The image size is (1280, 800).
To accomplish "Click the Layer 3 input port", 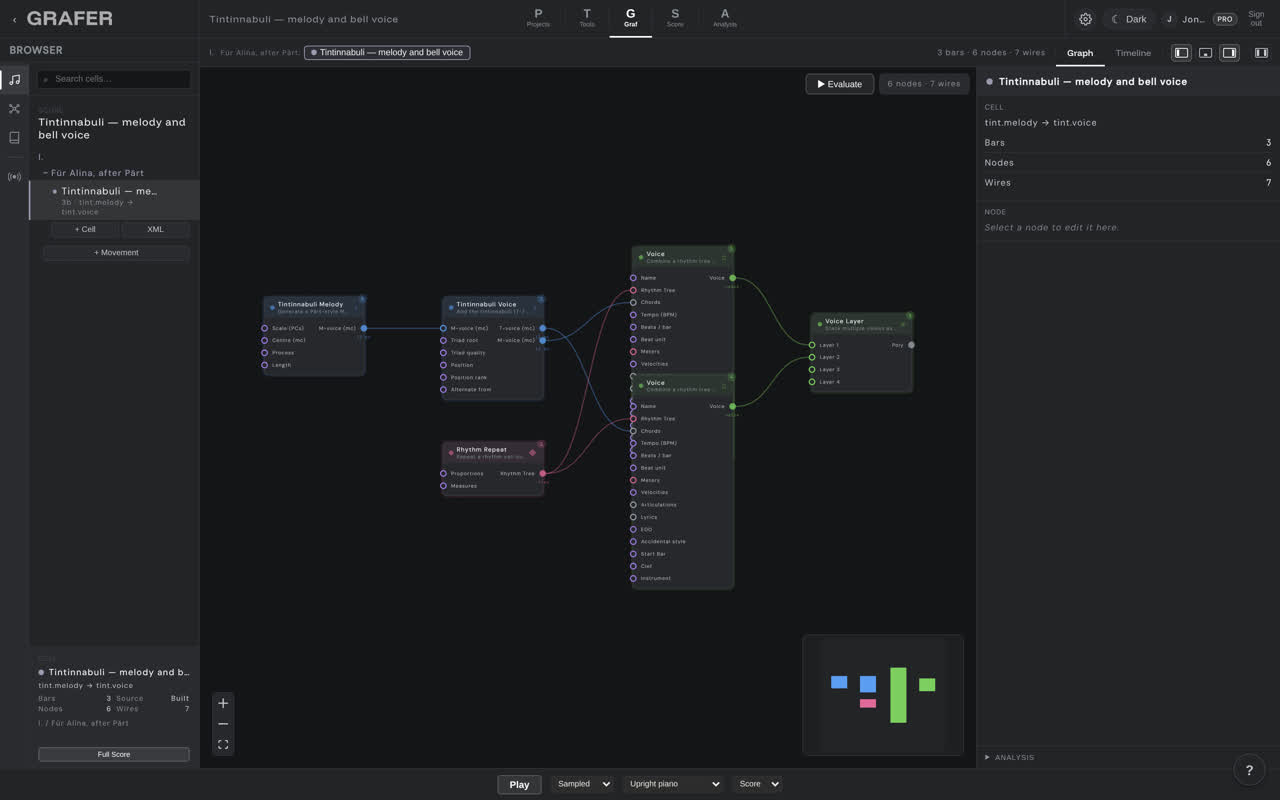I will 812,370.
